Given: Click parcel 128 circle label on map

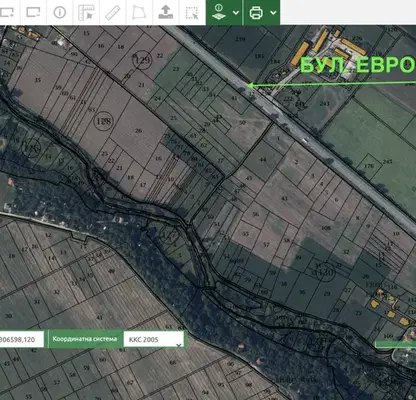Looking at the screenshot, I should pos(104,121).
